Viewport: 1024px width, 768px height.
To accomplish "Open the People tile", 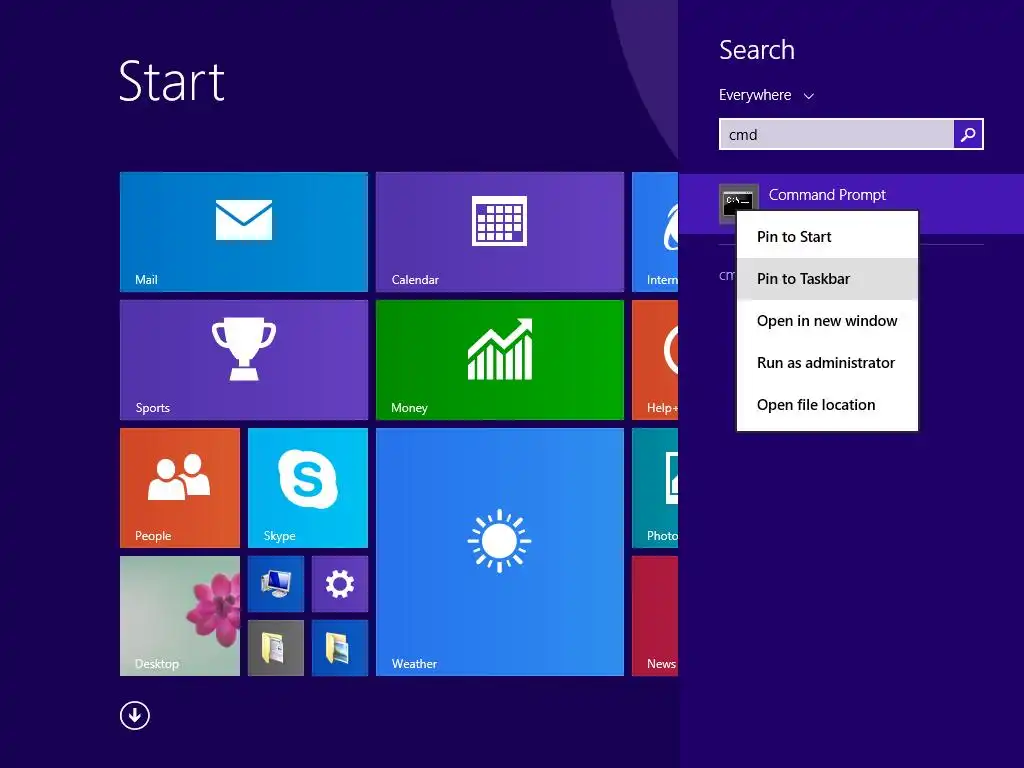I will point(180,488).
